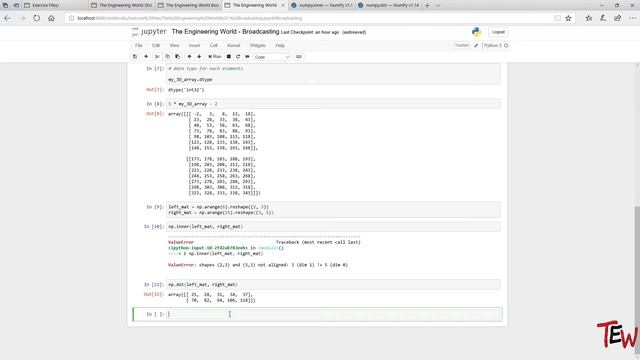Open browser settings and more menu
The height and width of the screenshot is (360, 640).
[x=632, y=18]
